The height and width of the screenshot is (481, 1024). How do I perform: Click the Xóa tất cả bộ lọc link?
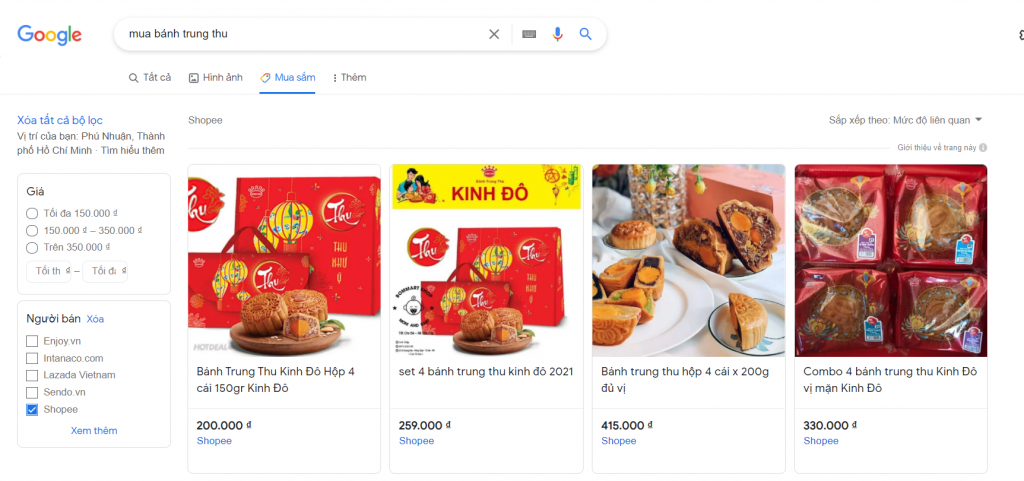pyautogui.click(x=59, y=120)
